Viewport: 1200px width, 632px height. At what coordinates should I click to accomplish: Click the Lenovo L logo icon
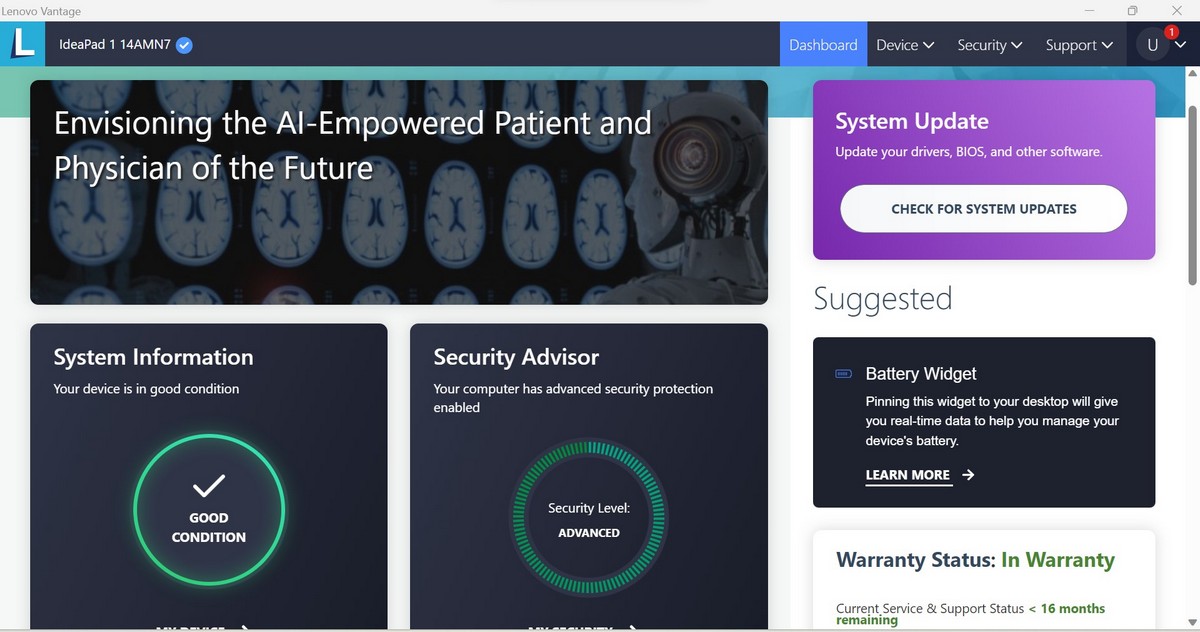coord(22,44)
